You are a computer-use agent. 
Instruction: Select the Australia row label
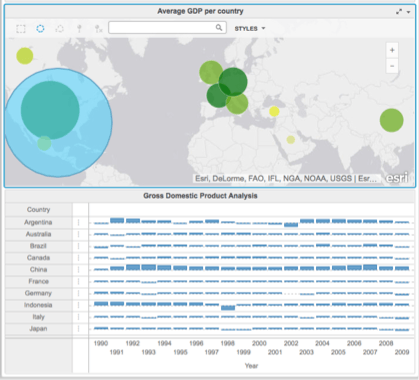[39, 234]
